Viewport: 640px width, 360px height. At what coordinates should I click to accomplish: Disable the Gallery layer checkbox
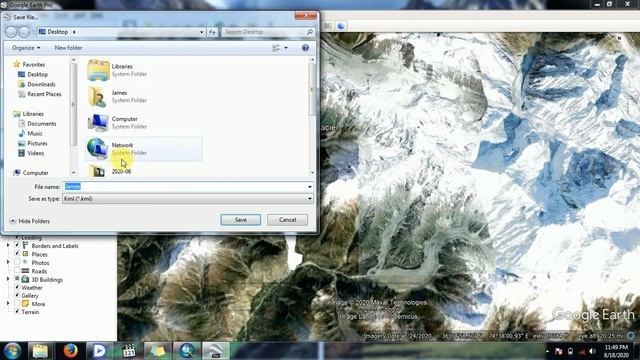(17, 295)
